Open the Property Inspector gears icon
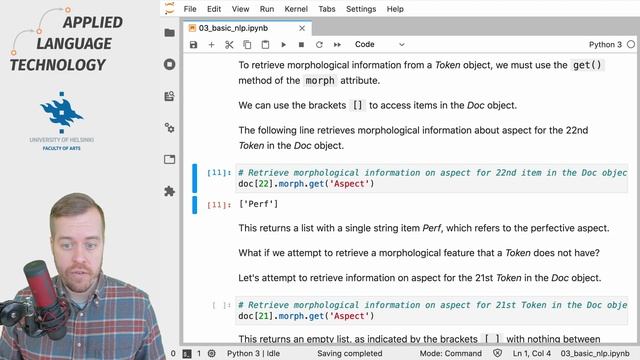 [x=169, y=128]
